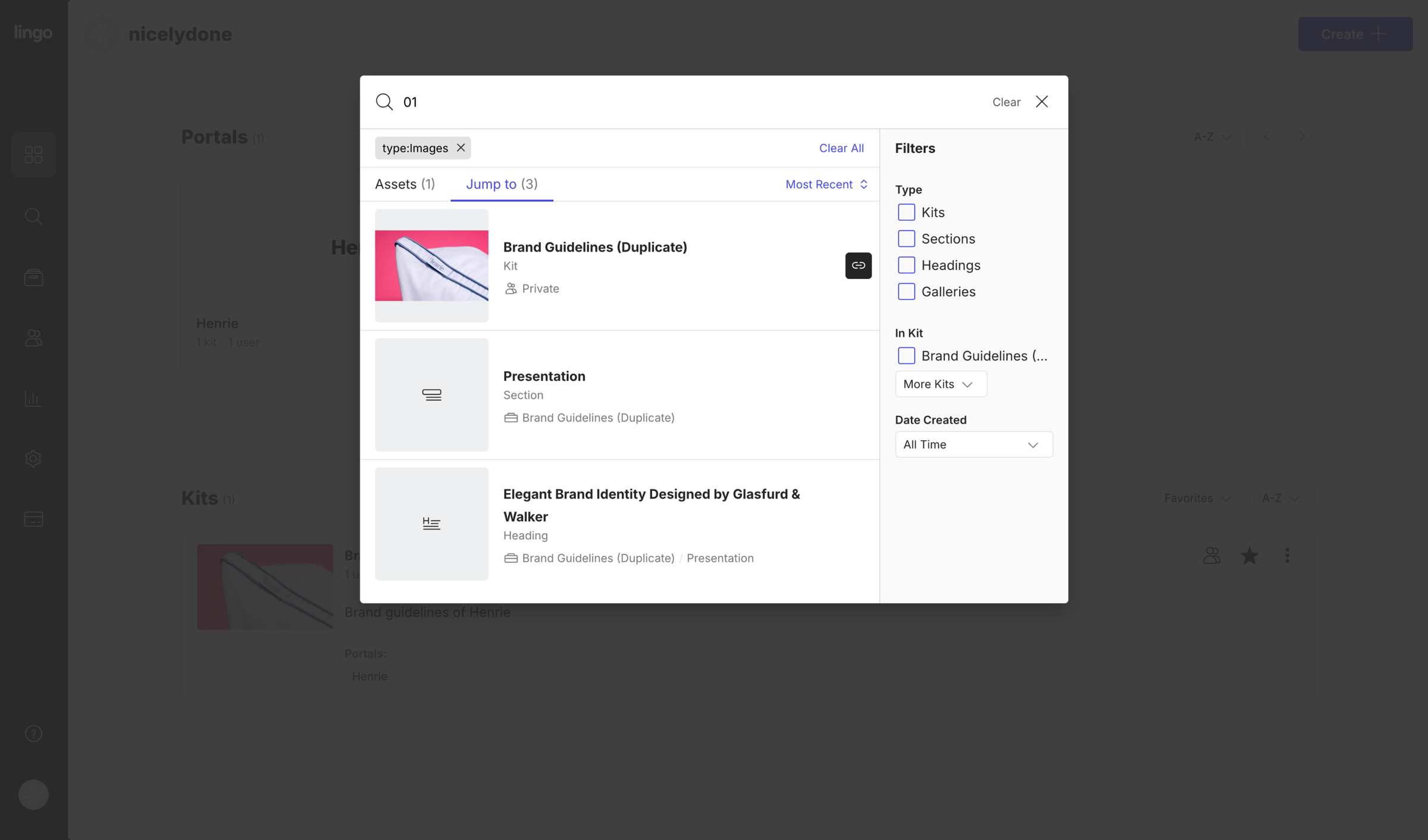Screen dimensions: 1428x840
Task: Click the Henrie portal tag
Action: click(x=369, y=676)
